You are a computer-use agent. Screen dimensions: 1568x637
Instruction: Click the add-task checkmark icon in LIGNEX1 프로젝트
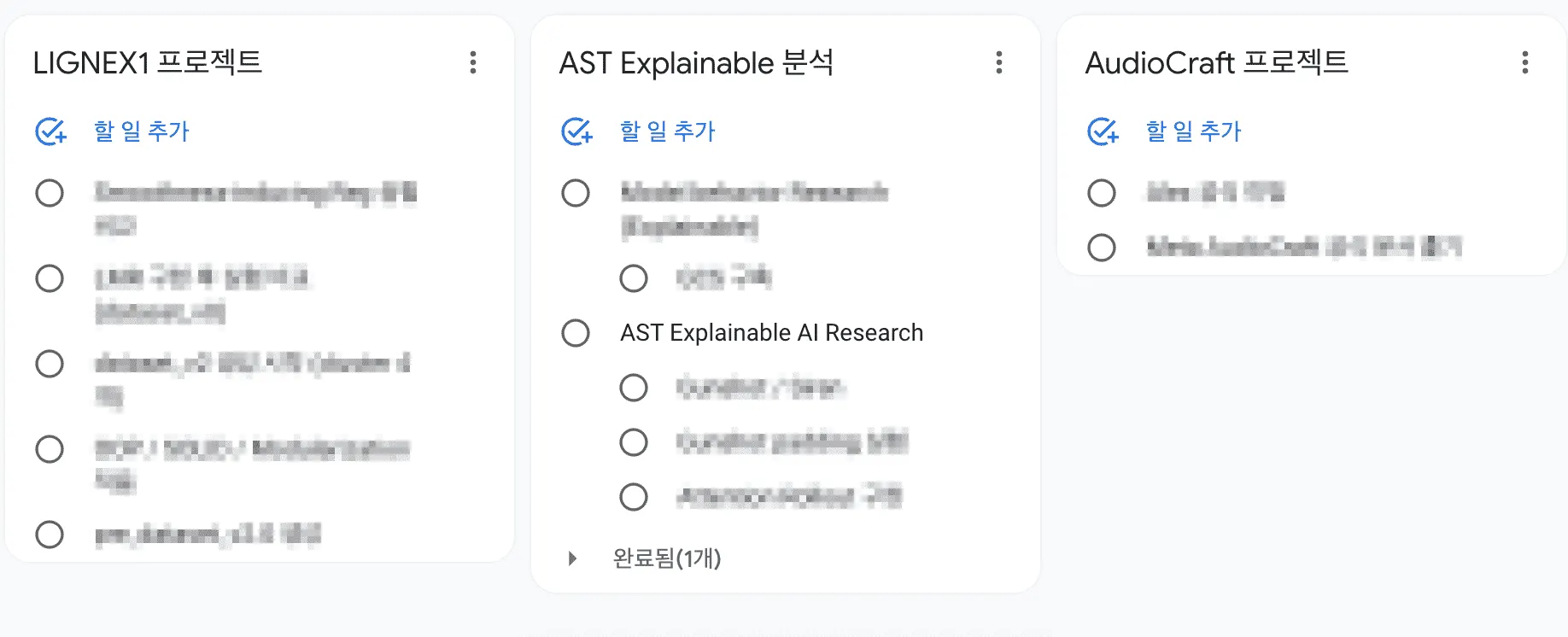50,131
